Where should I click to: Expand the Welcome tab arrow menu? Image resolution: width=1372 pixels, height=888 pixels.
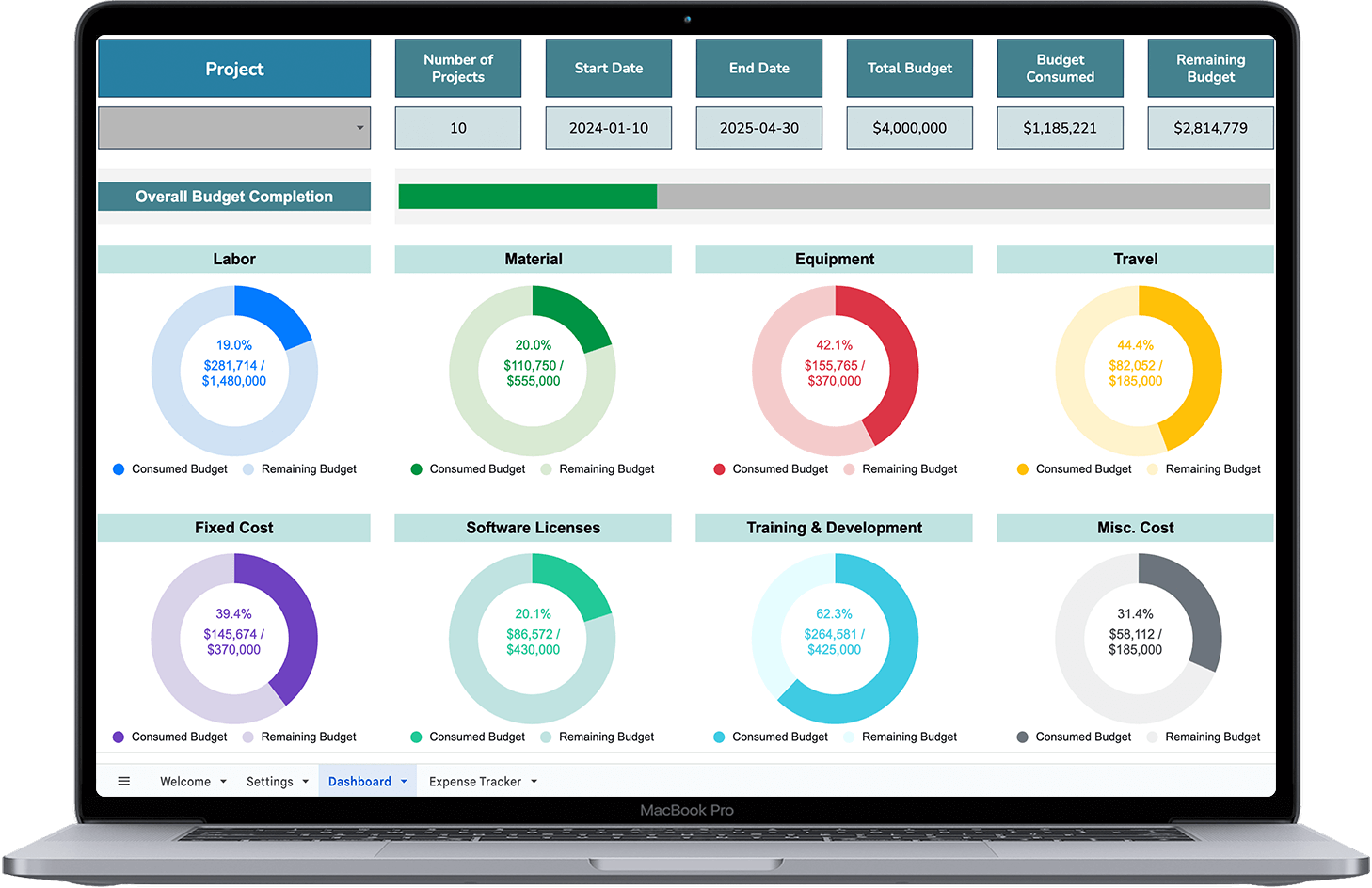click(x=223, y=782)
